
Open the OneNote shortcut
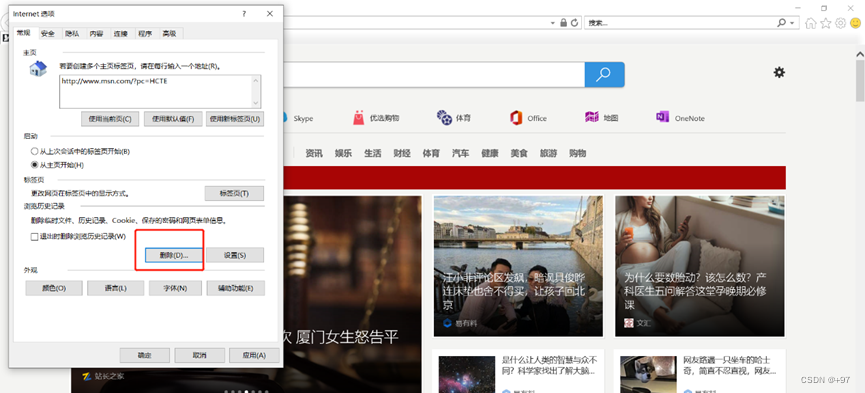[680, 118]
